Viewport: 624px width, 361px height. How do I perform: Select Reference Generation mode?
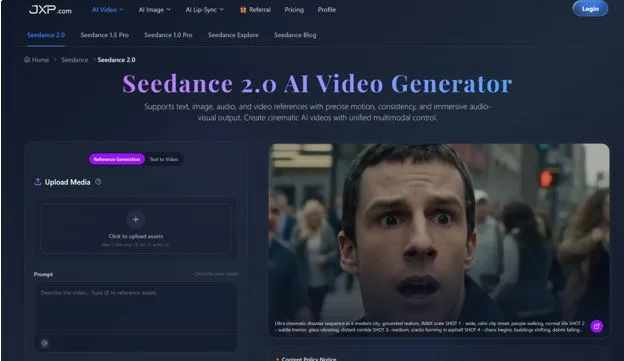[x=117, y=159]
